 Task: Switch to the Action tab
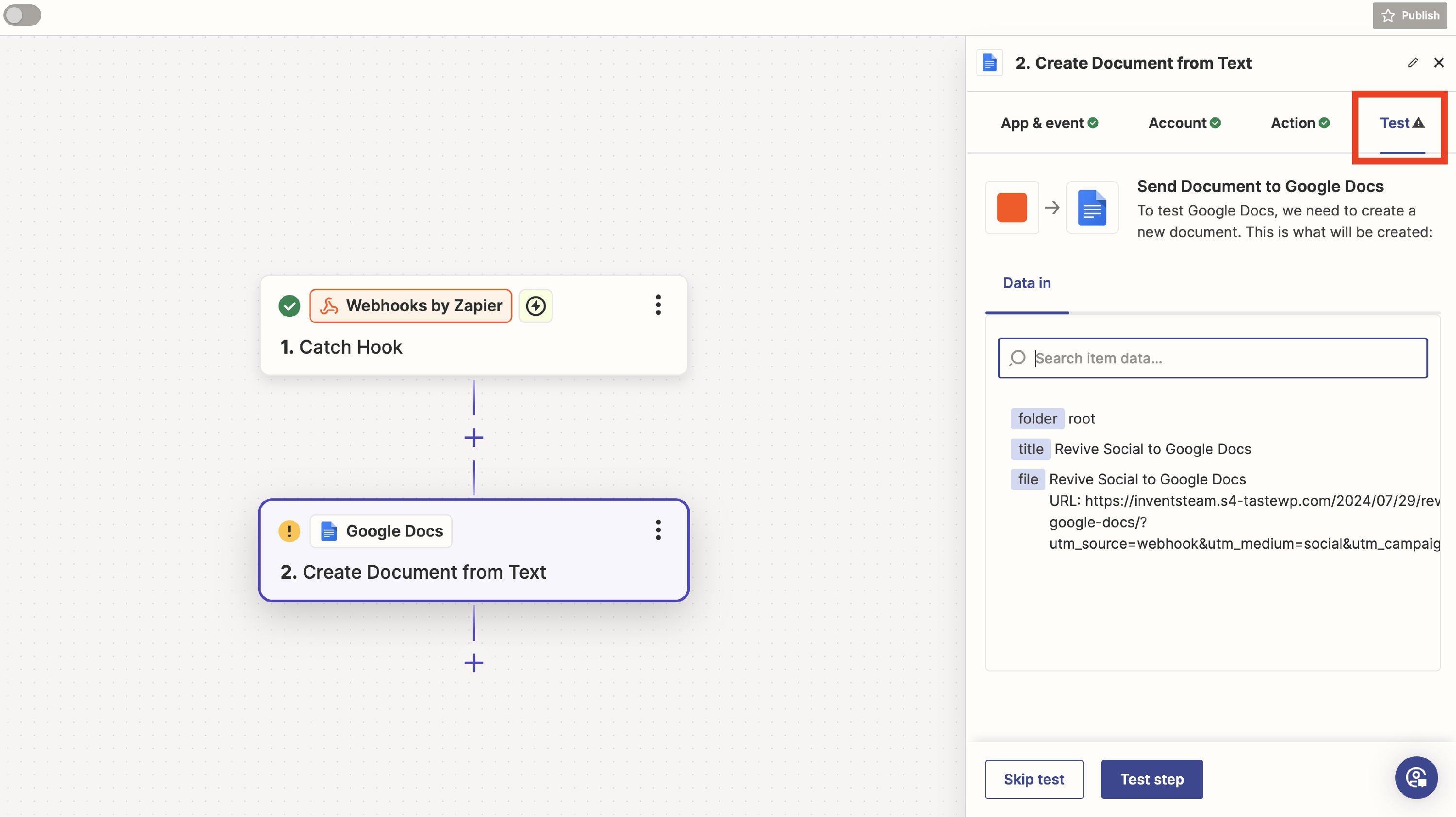1299,123
